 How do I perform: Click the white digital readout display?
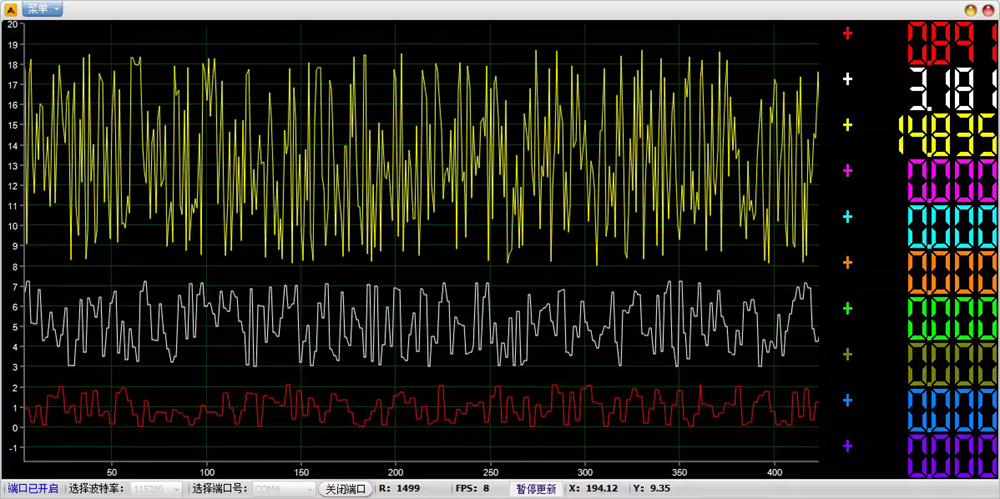pyautogui.click(x=951, y=90)
